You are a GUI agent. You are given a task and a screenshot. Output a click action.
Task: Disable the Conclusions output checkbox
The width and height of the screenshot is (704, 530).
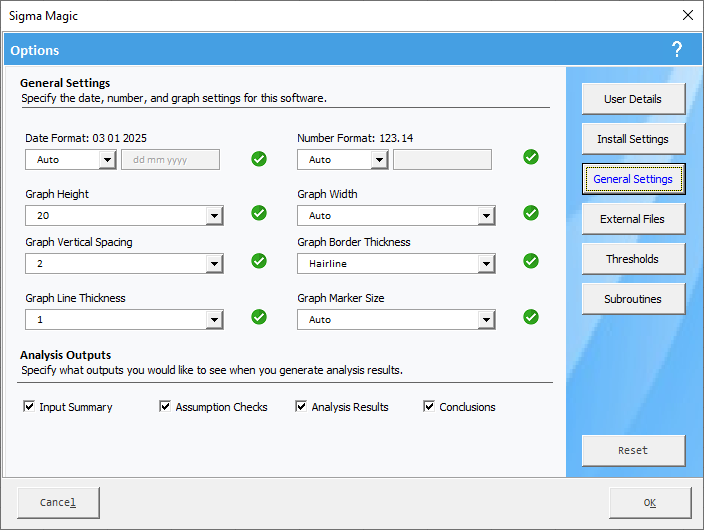(x=429, y=407)
